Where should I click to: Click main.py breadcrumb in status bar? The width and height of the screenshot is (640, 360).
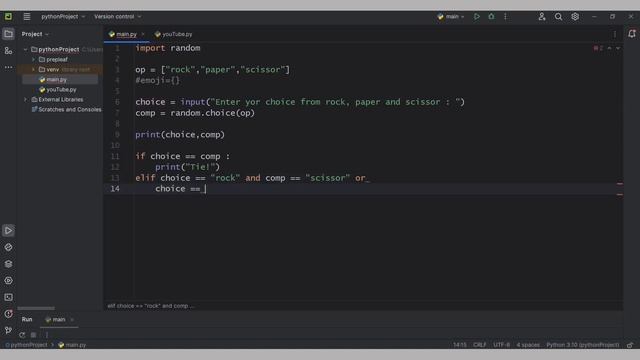[72, 345]
